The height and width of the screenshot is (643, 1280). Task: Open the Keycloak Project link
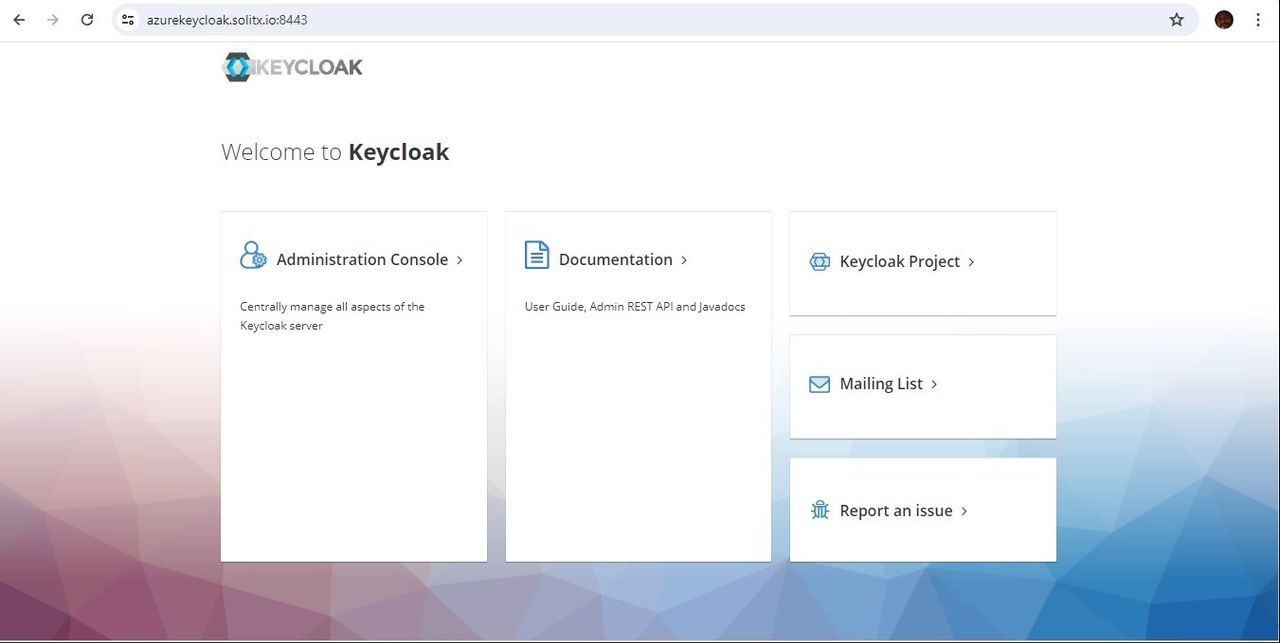click(x=900, y=262)
